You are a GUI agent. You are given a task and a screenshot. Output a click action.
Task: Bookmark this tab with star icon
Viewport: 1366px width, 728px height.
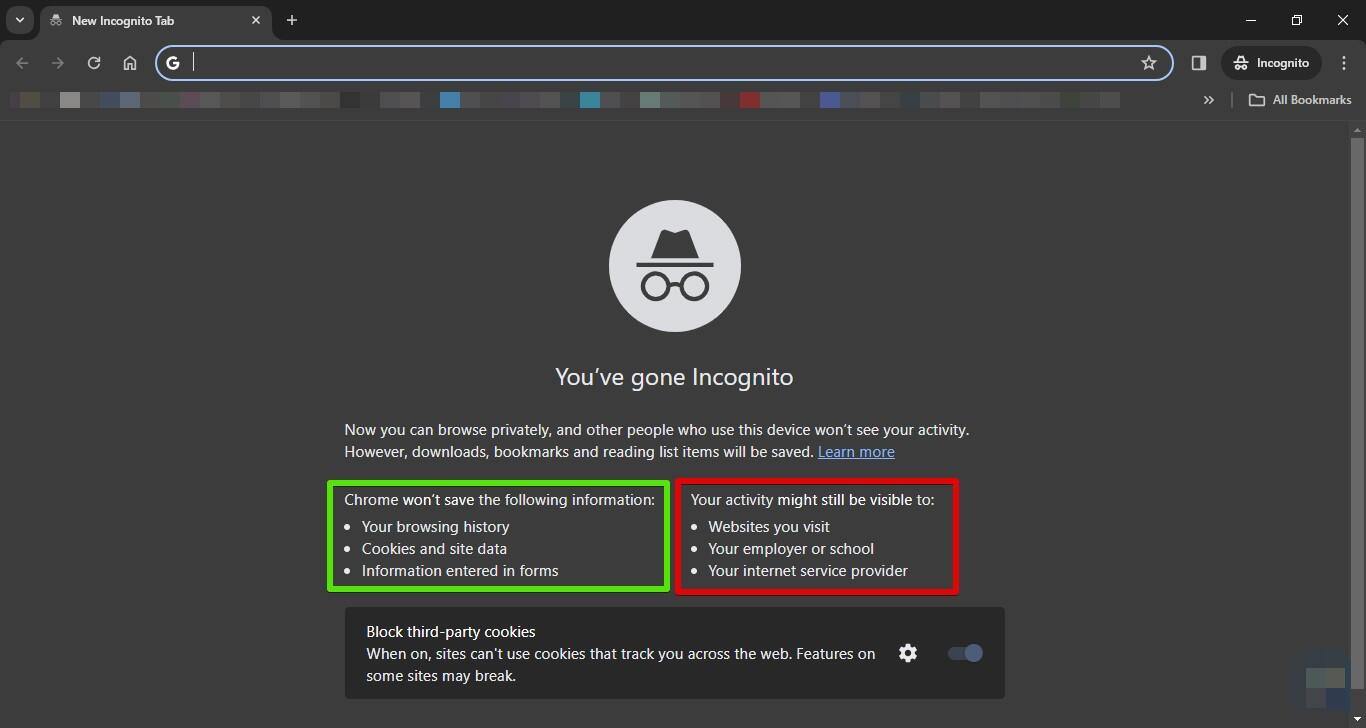point(1149,63)
